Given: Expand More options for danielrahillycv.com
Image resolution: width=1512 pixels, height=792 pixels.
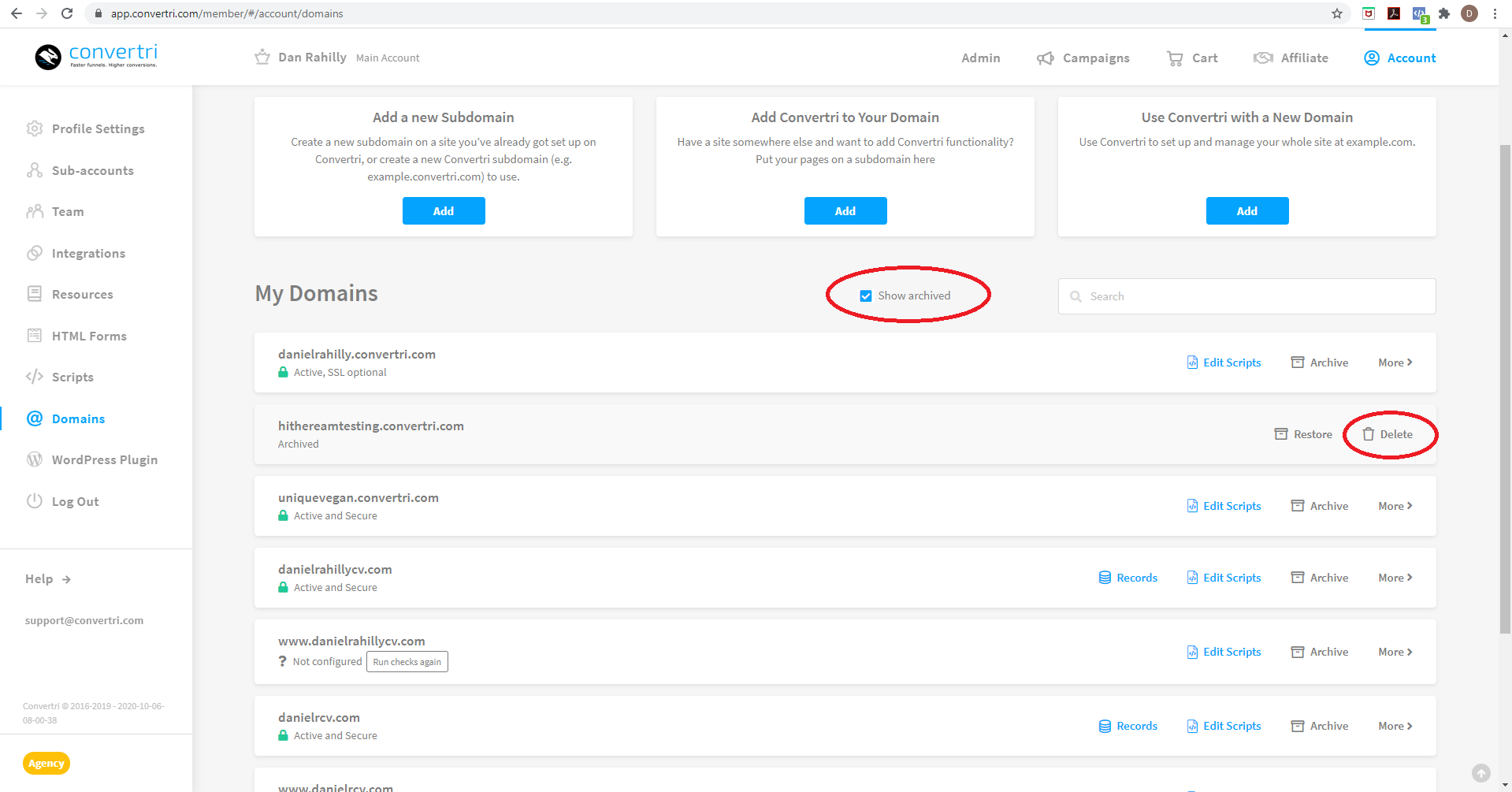Looking at the screenshot, I should point(1394,577).
